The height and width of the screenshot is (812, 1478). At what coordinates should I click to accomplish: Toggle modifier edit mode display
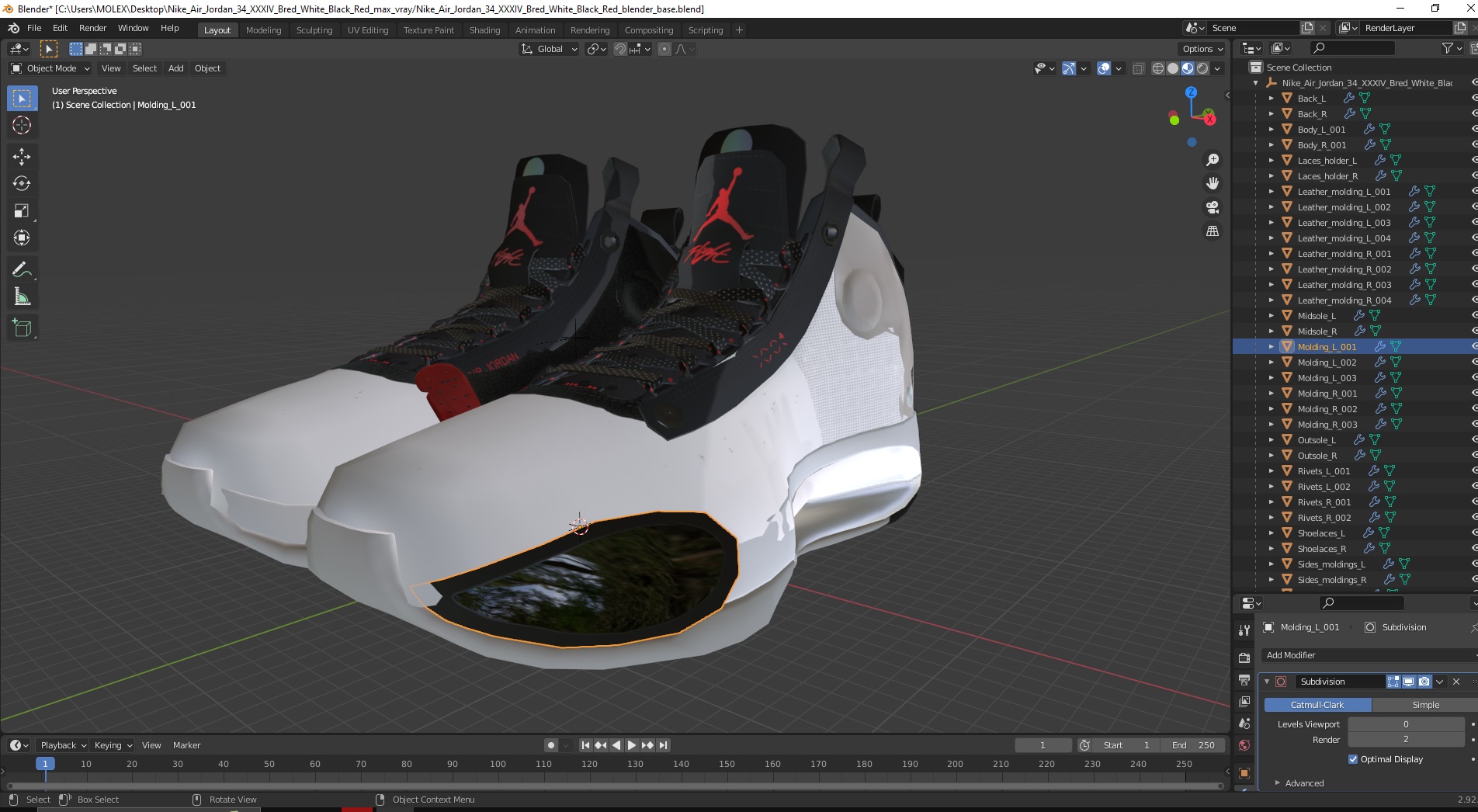(1393, 682)
